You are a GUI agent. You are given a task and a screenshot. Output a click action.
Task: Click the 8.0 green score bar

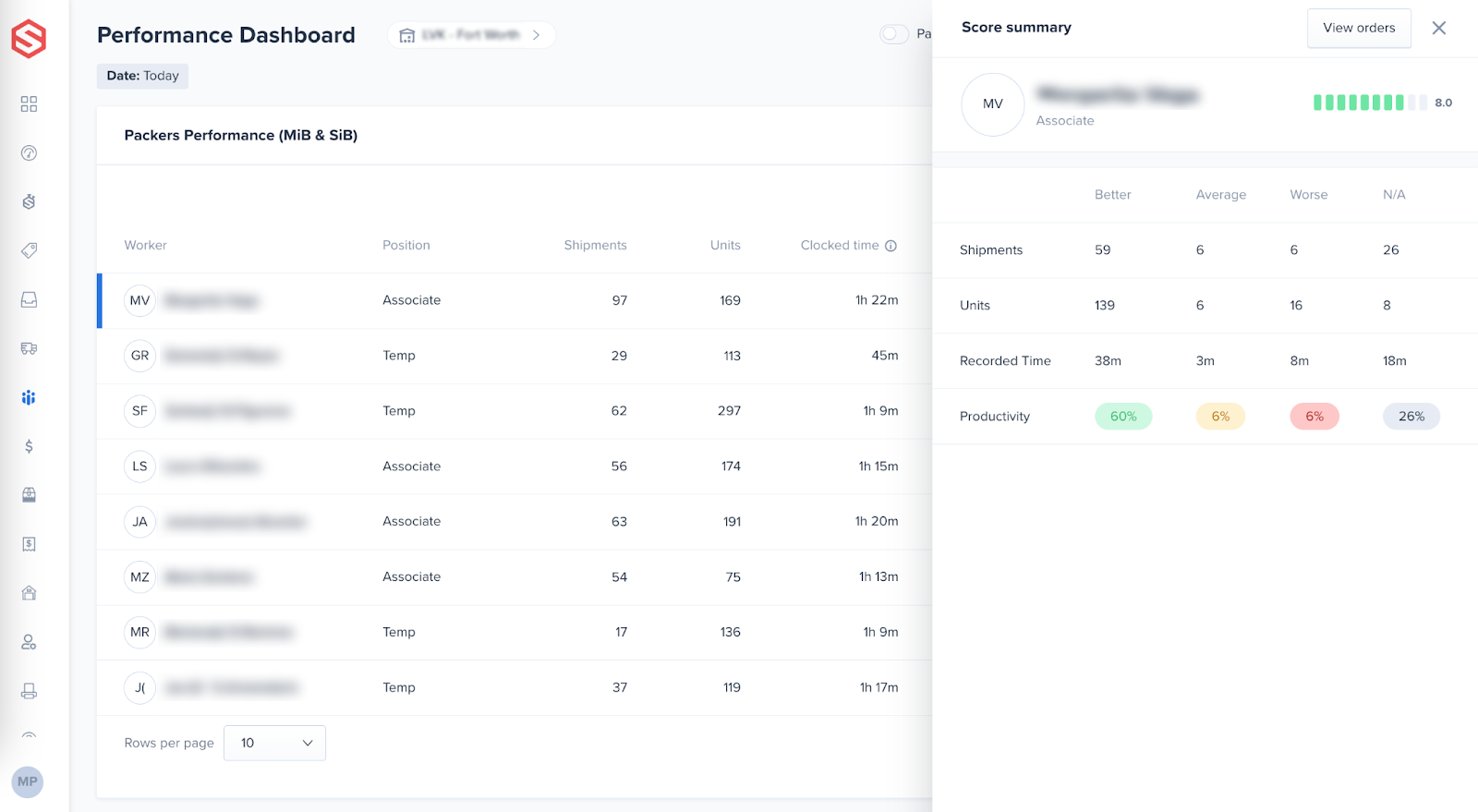[x=1370, y=103]
